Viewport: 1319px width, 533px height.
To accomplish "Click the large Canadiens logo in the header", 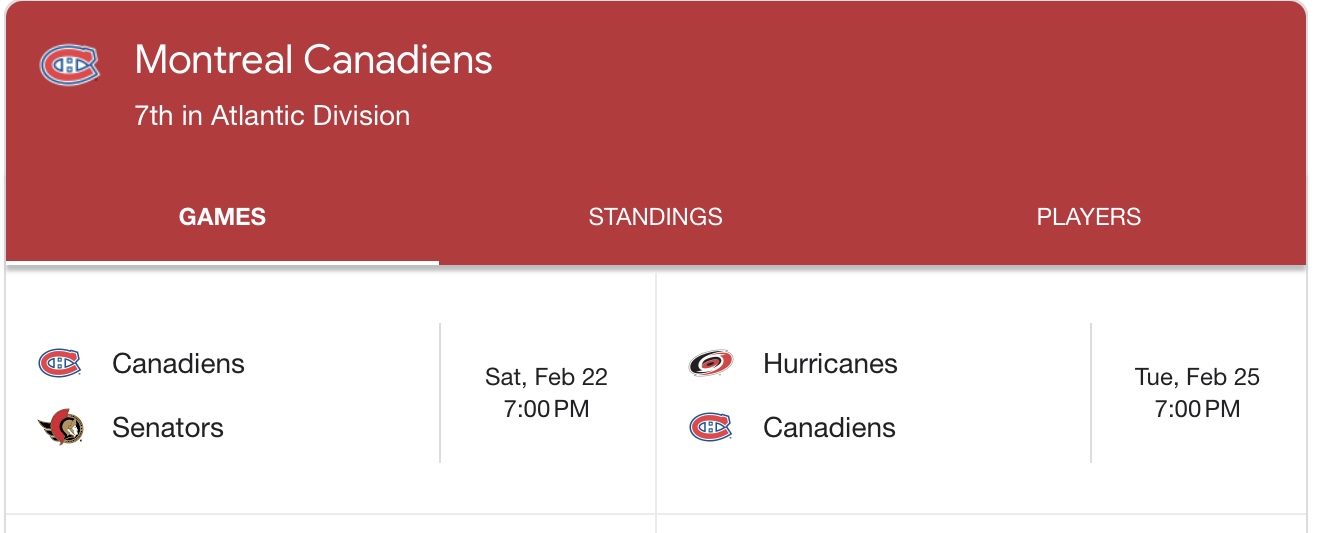I will (69, 66).
